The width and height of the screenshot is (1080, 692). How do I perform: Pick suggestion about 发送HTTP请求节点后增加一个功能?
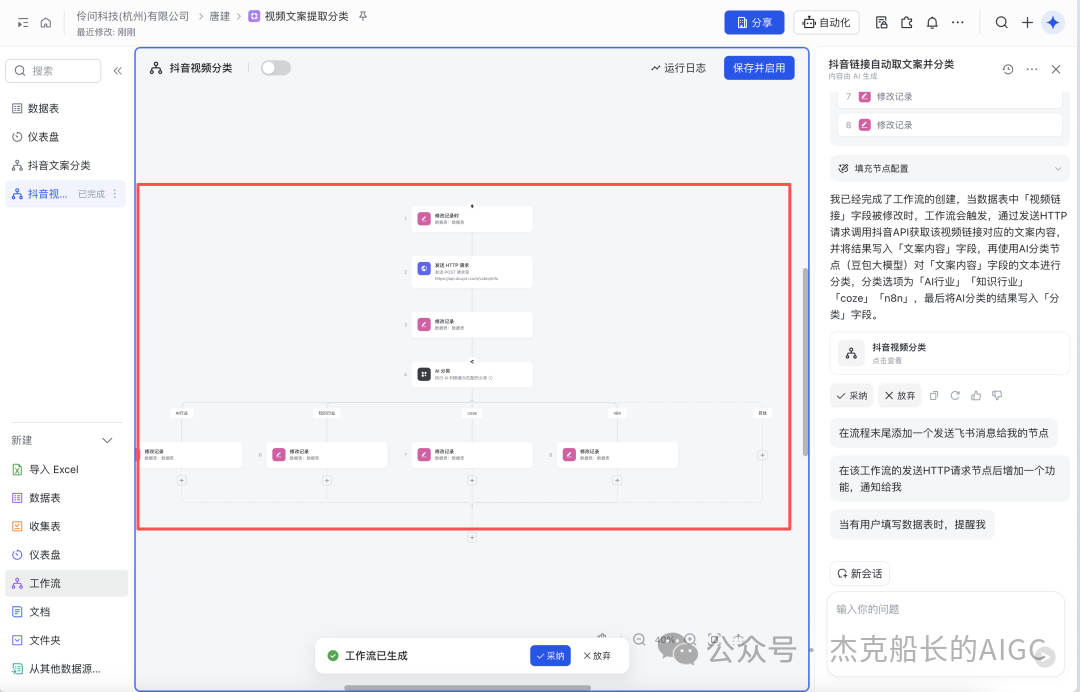click(x=949, y=479)
